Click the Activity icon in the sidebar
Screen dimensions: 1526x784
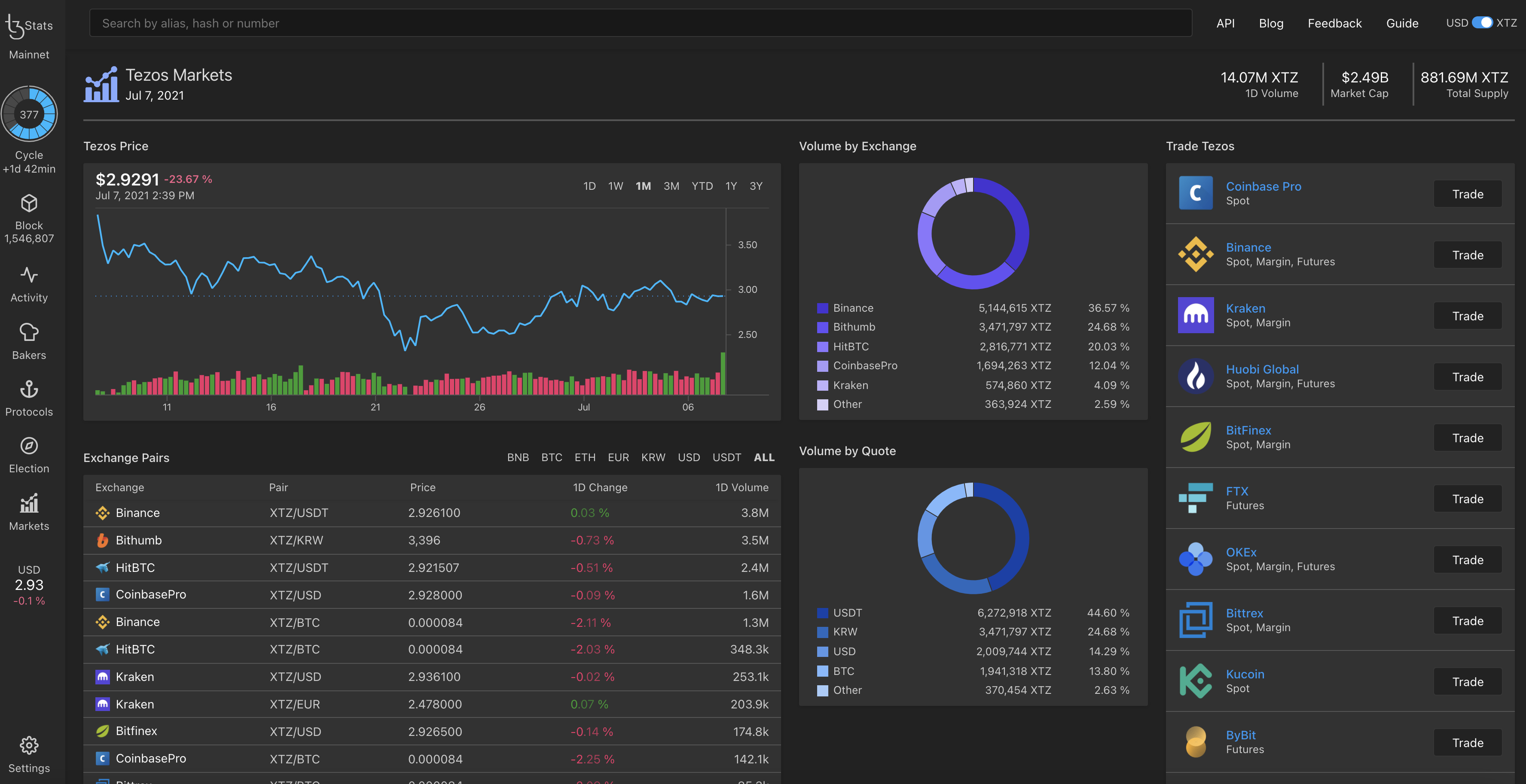click(29, 275)
